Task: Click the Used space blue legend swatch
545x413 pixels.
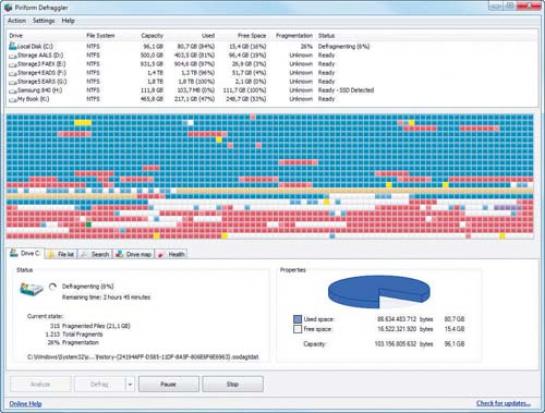Action: pos(298,319)
